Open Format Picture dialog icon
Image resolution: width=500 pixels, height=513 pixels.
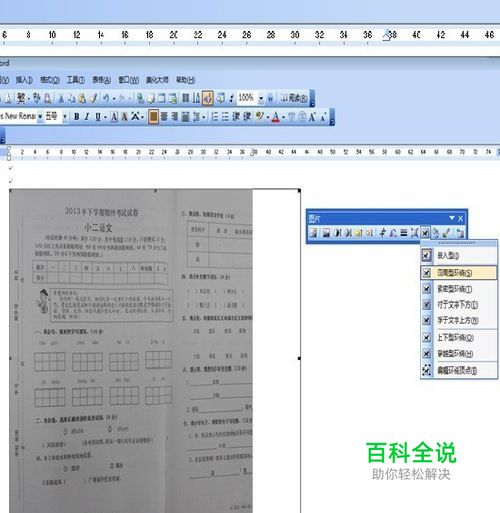[x=436, y=233]
